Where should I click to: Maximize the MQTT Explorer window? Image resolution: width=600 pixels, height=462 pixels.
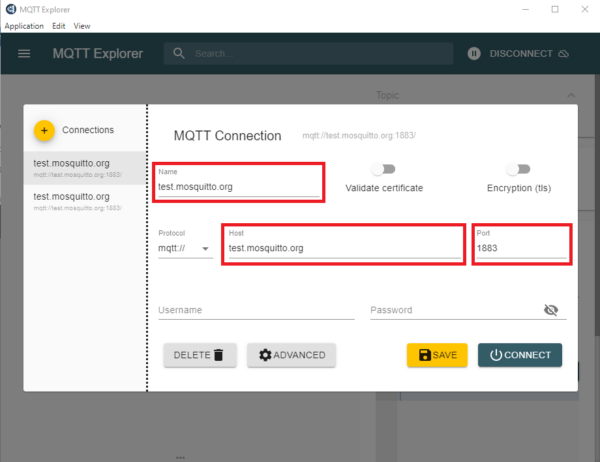tap(555, 9)
